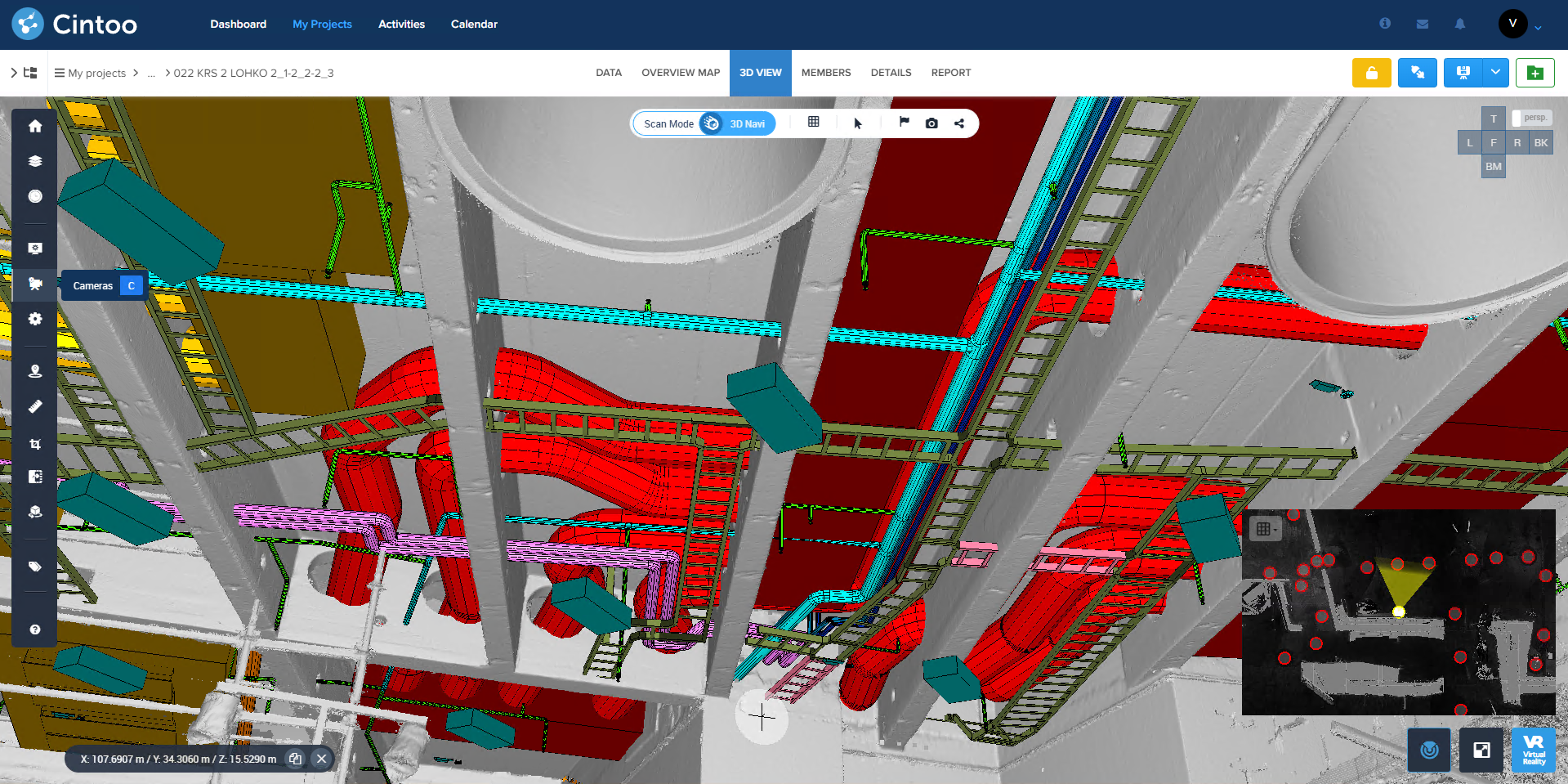Select the pointer cursor tool in the toolbar
1568x784 pixels.
(x=858, y=123)
